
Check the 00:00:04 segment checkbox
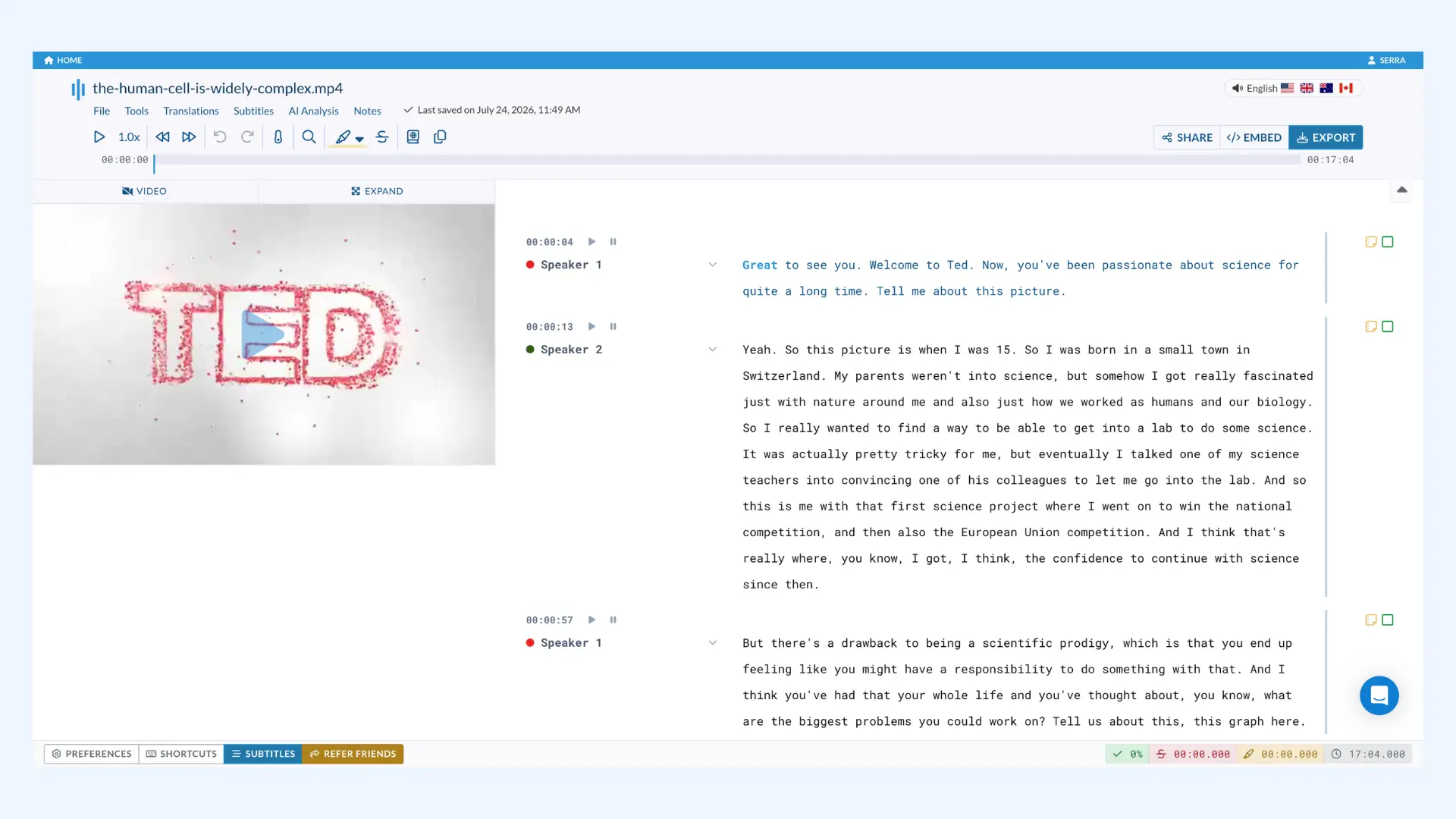coord(1388,242)
